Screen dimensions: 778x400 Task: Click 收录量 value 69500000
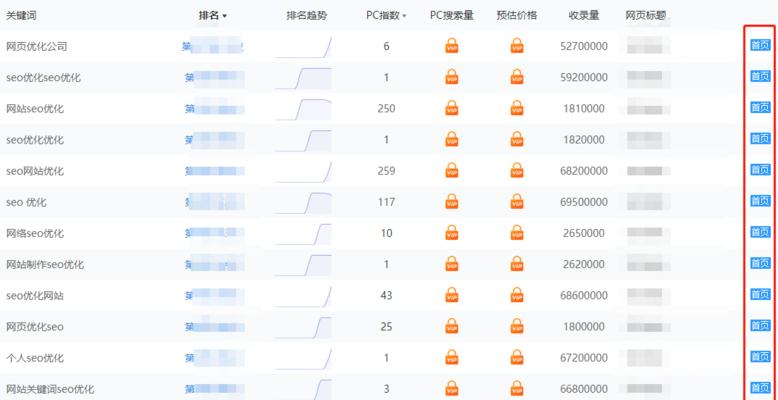click(x=584, y=202)
